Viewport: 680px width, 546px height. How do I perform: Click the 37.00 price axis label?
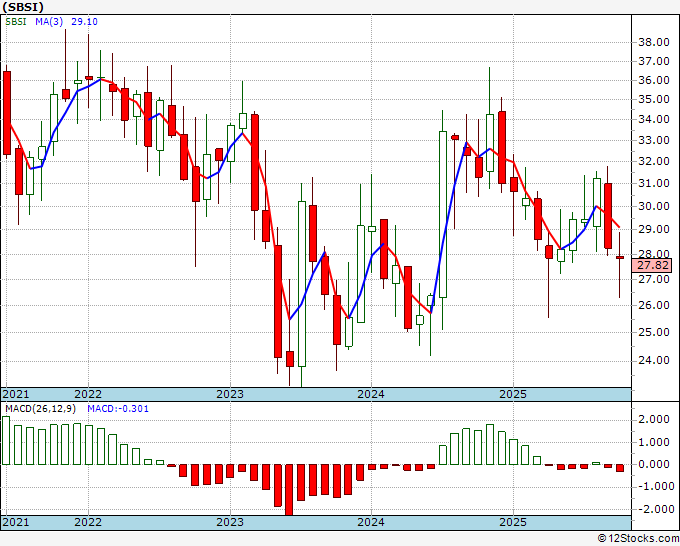click(653, 61)
